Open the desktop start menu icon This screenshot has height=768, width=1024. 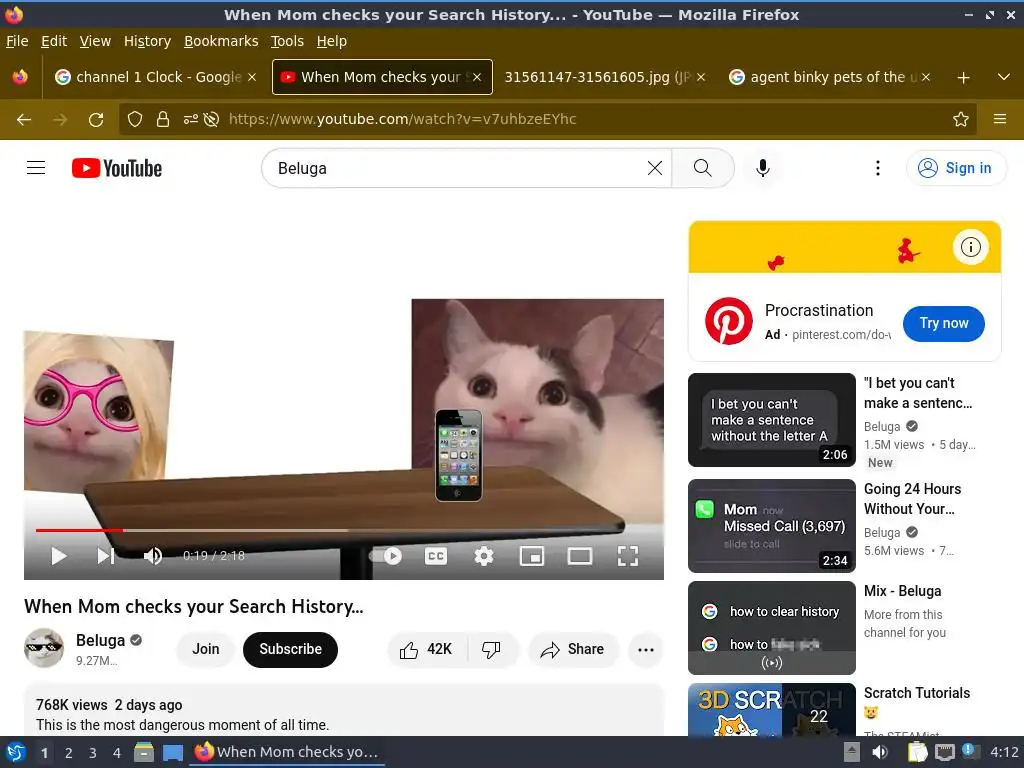coord(16,752)
